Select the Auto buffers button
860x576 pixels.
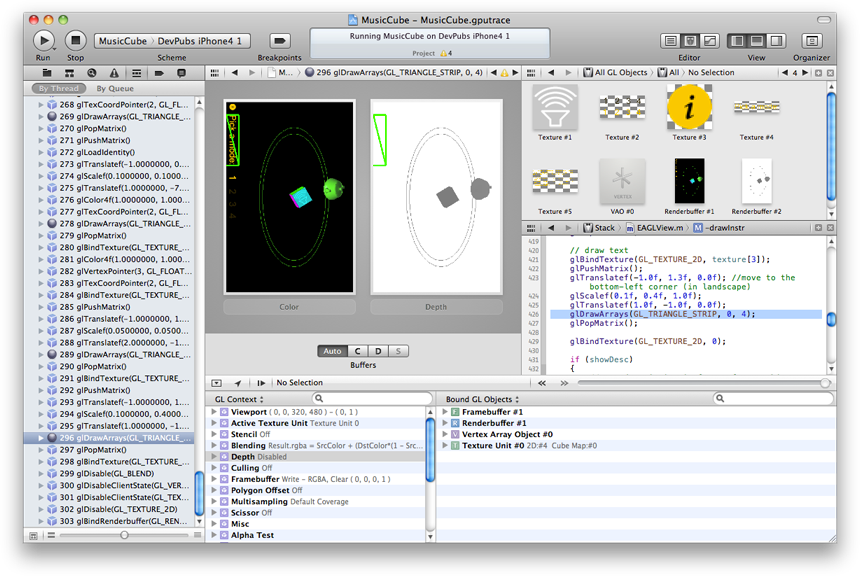coord(332,351)
